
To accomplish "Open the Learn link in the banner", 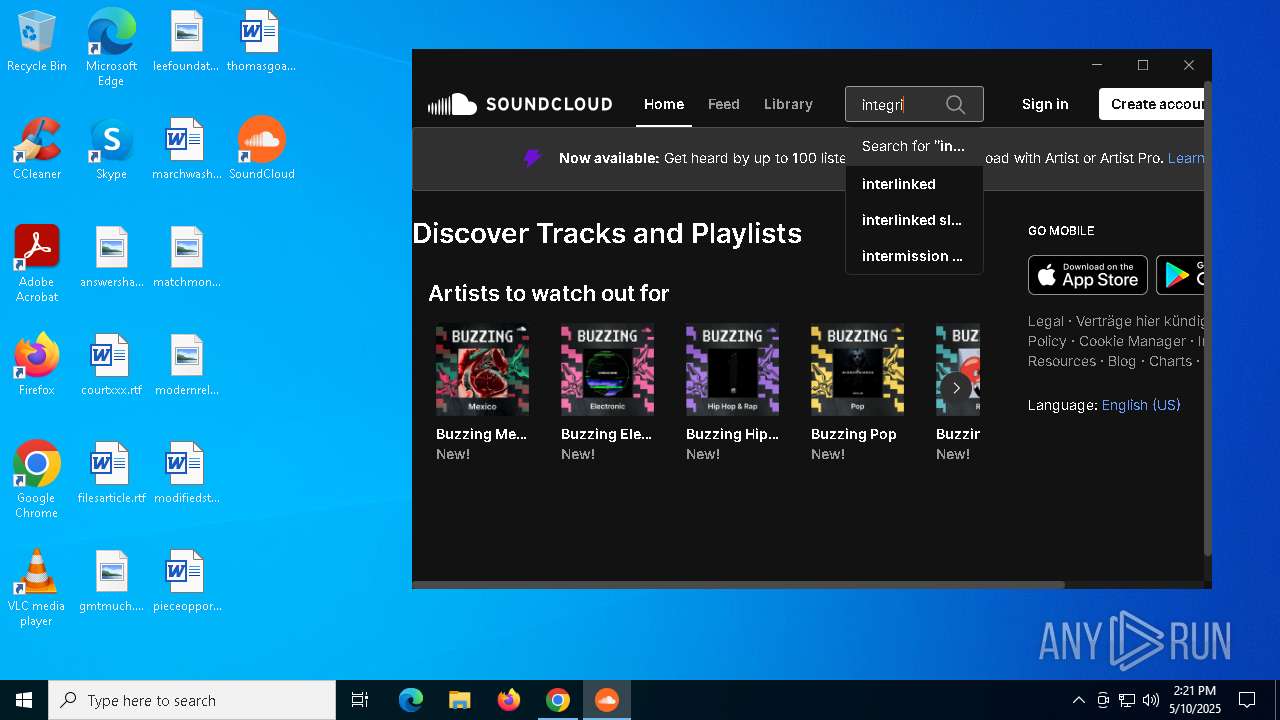I will 1186,158.
